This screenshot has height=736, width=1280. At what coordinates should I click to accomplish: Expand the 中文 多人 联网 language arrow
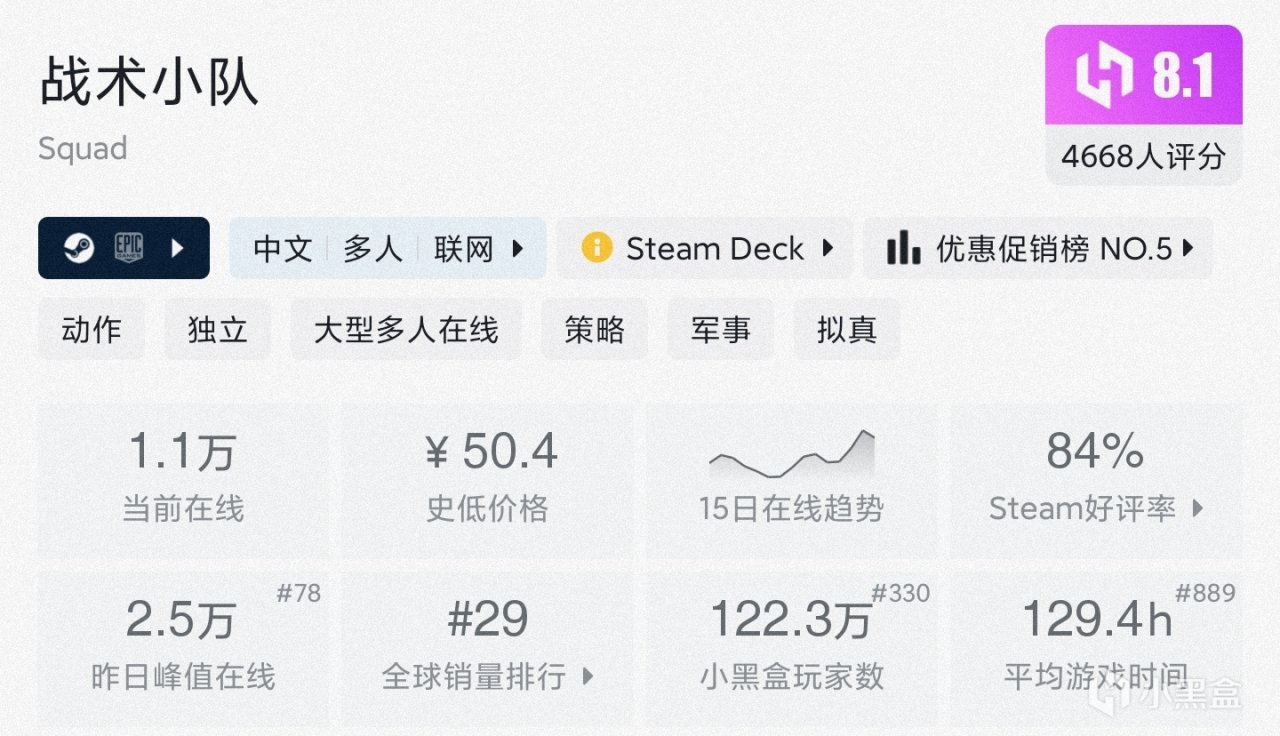(518, 248)
